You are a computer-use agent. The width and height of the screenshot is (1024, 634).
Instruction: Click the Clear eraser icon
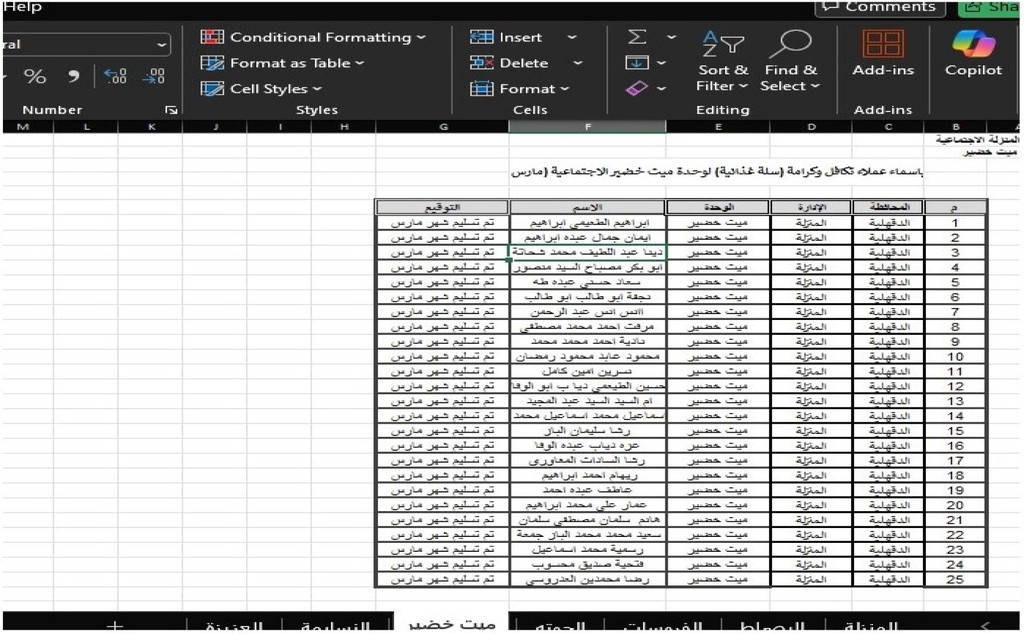637,89
